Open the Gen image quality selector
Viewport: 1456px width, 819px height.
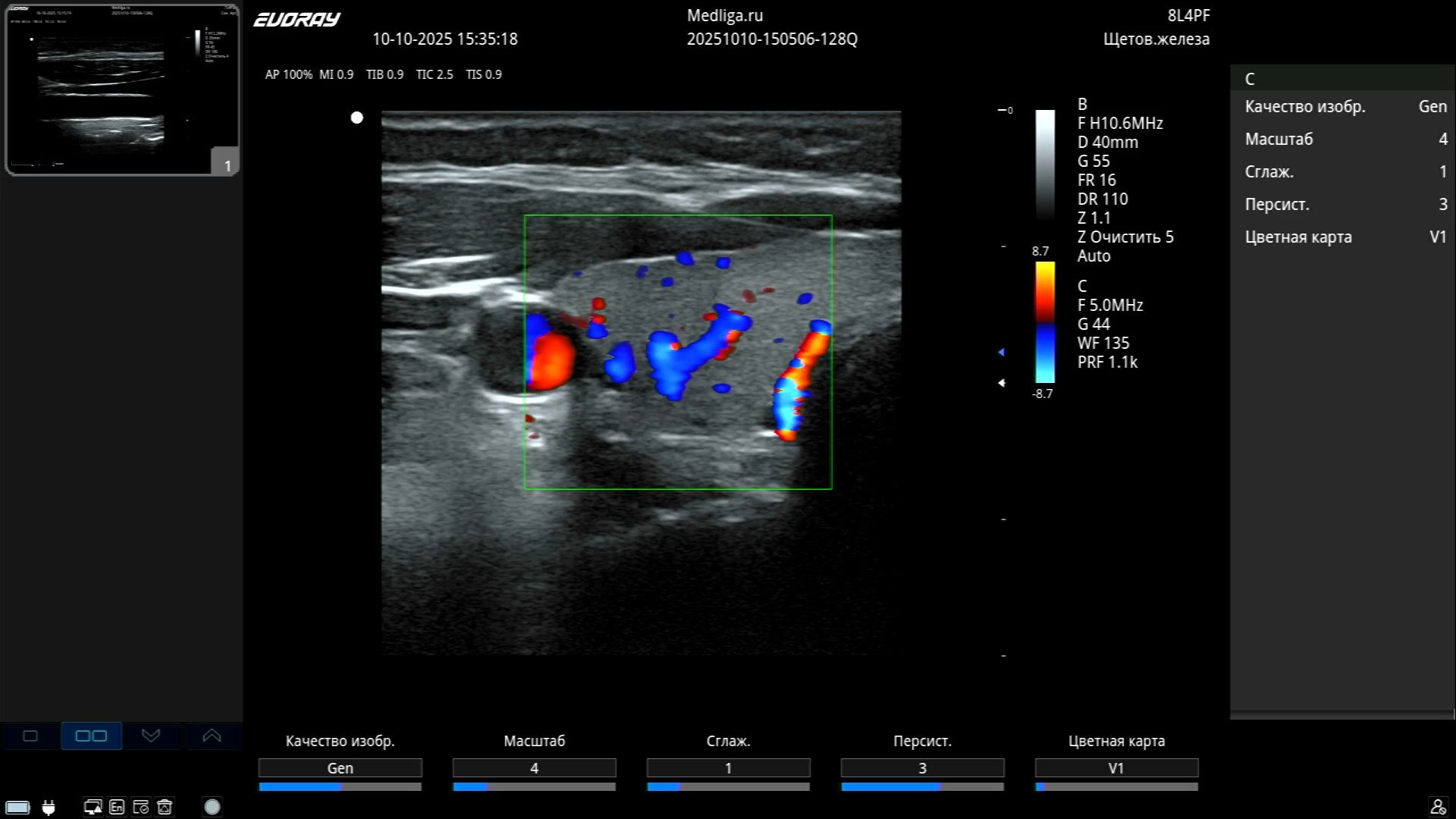(340, 768)
